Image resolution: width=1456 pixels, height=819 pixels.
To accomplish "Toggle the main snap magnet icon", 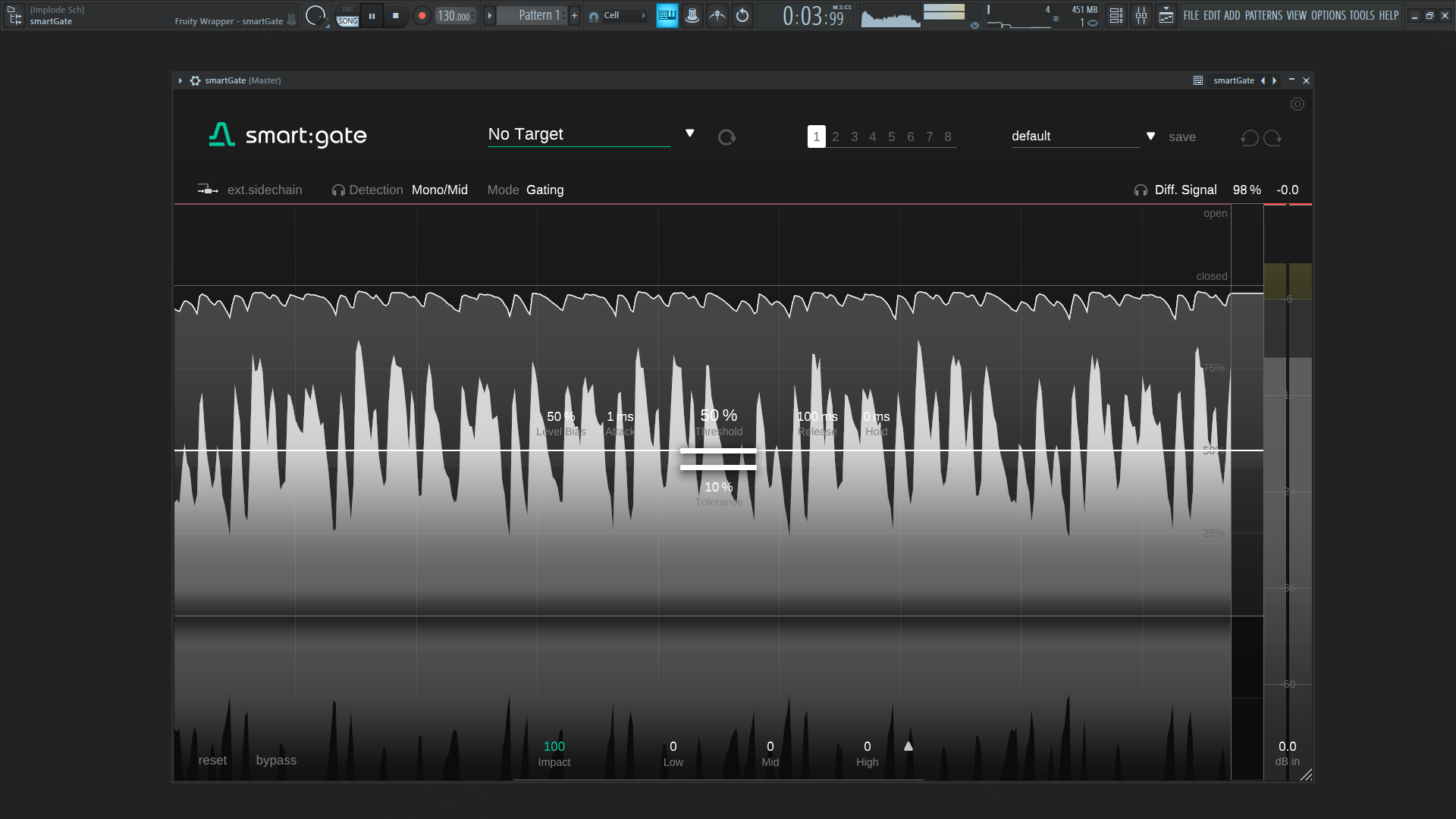I will click(593, 16).
